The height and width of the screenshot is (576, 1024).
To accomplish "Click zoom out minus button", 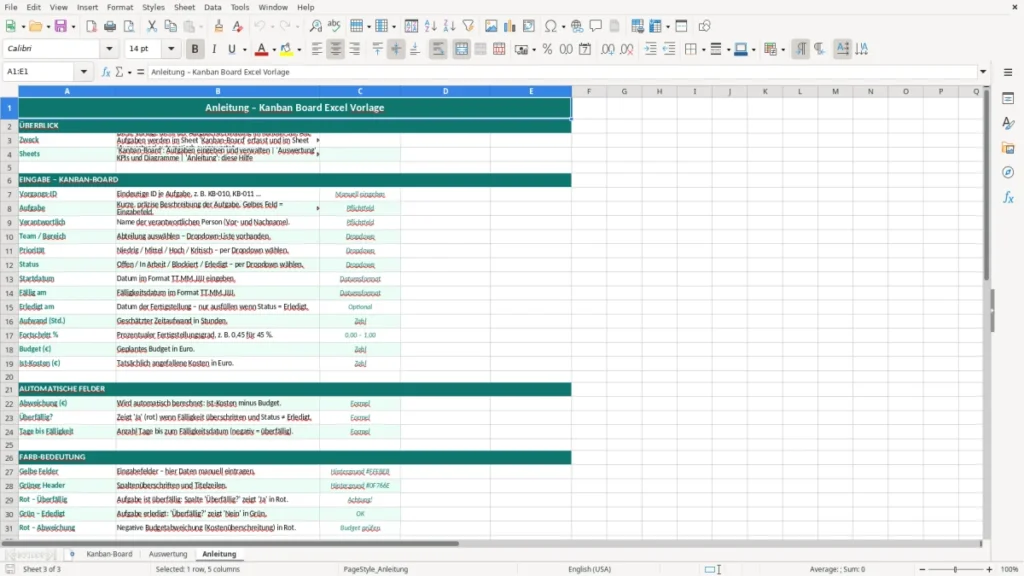I will (x=922, y=569).
